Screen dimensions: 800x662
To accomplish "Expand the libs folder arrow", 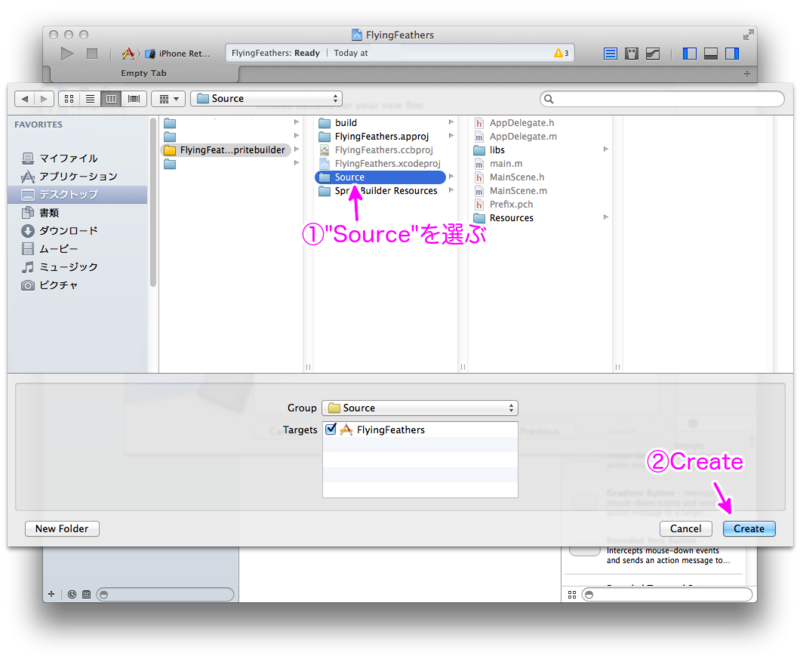I will click(x=606, y=149).
